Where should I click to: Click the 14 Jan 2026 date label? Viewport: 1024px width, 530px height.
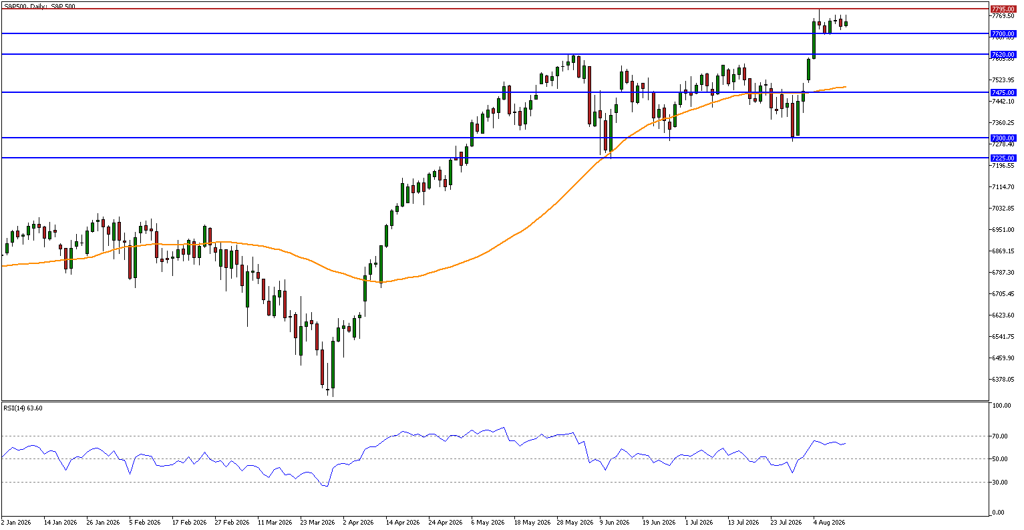[x=58, y=523]
